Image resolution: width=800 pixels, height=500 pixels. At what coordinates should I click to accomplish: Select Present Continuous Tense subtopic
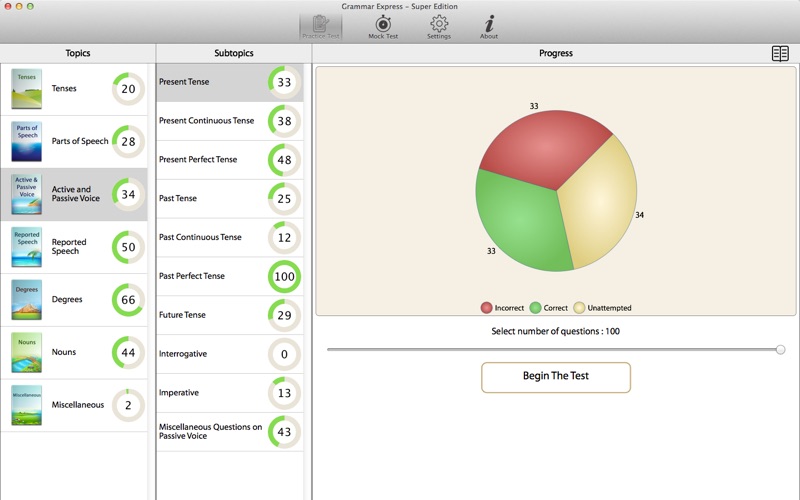pos(207,121)
